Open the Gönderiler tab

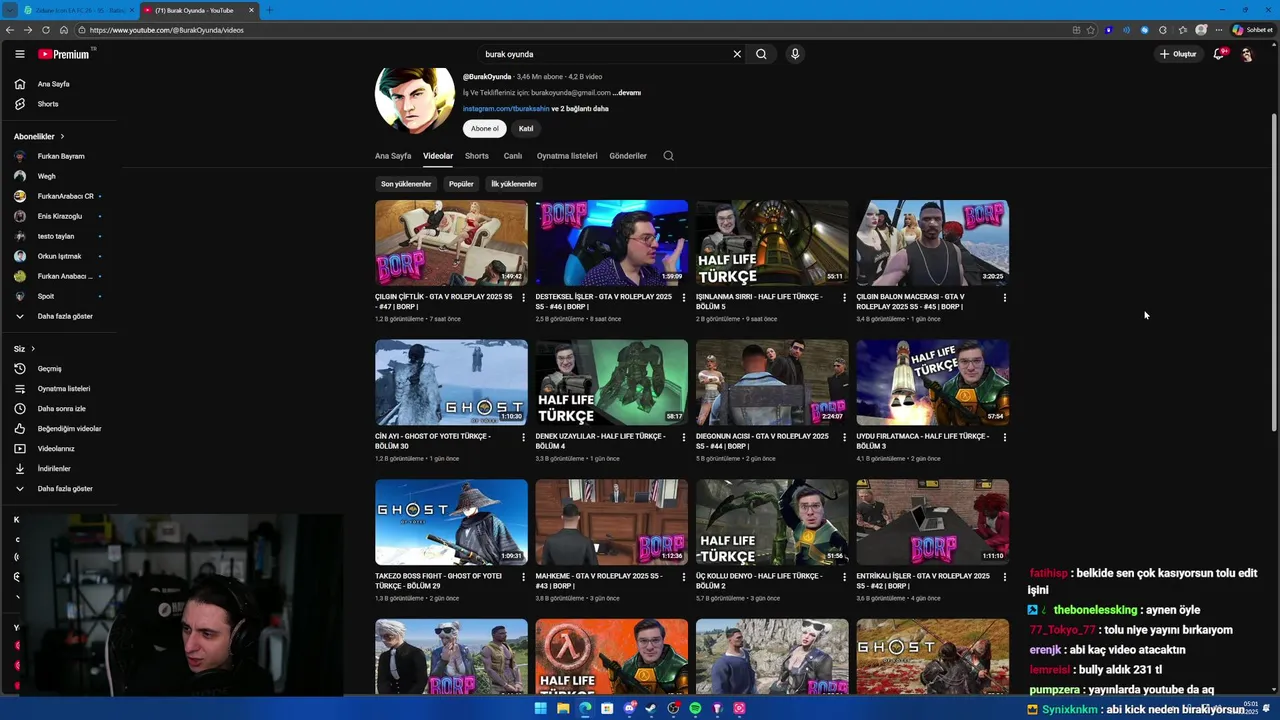tap(628, 156)
